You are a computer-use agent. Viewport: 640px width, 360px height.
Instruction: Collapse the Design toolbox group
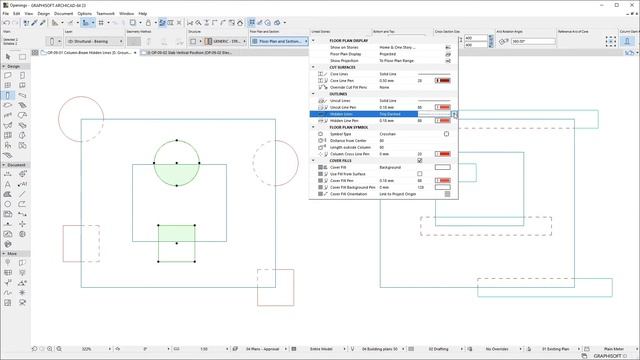pyautogui.click(x=4, y=66)
